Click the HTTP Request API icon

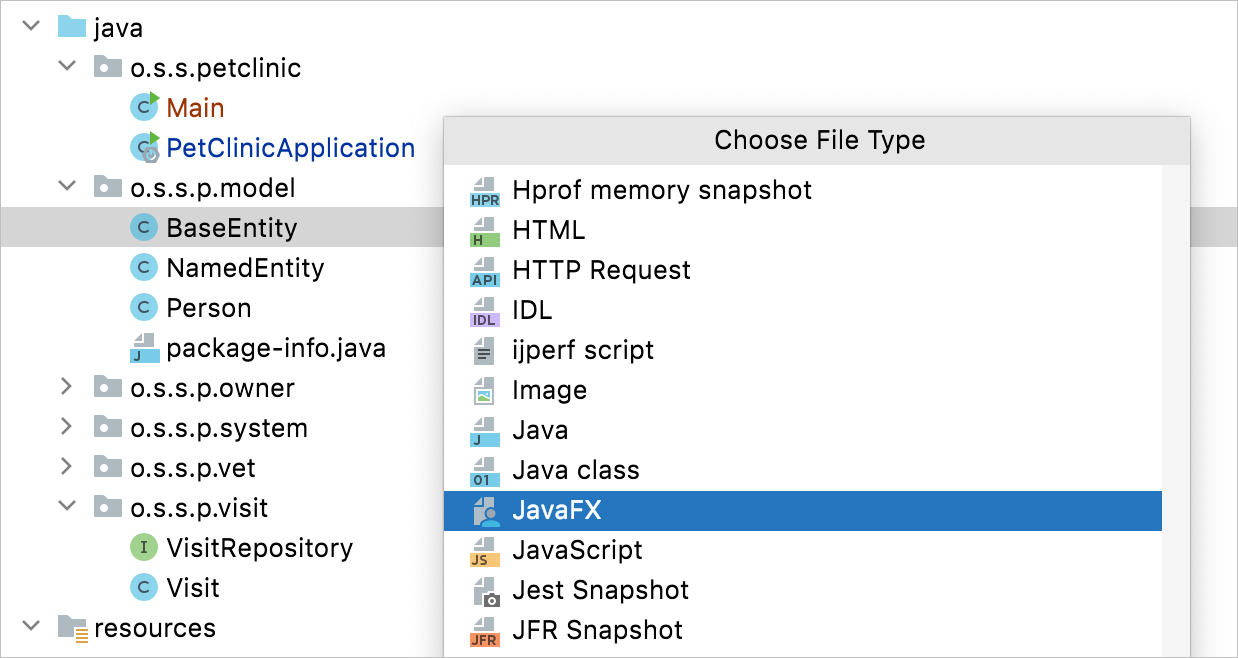tap(484, 270)
